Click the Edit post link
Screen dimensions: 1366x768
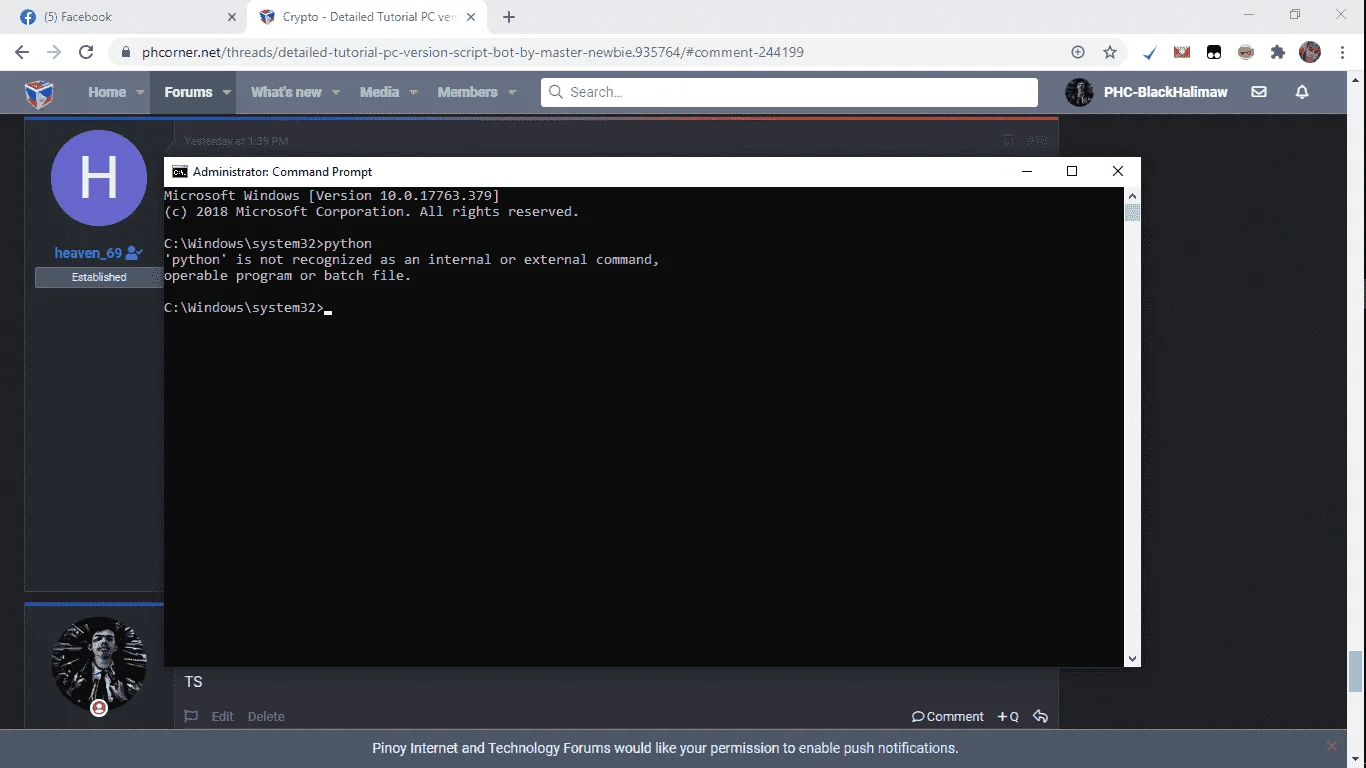pyautogui.click(x=222, y=716)
